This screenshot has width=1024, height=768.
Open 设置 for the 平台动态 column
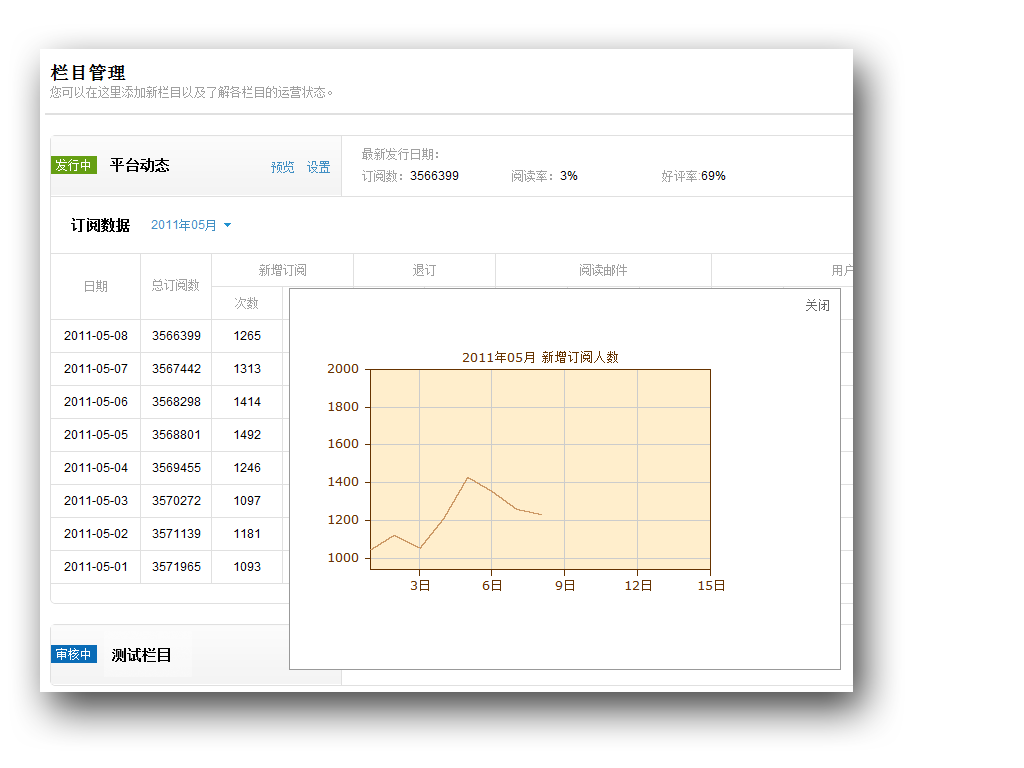click(x=318, y=168)
